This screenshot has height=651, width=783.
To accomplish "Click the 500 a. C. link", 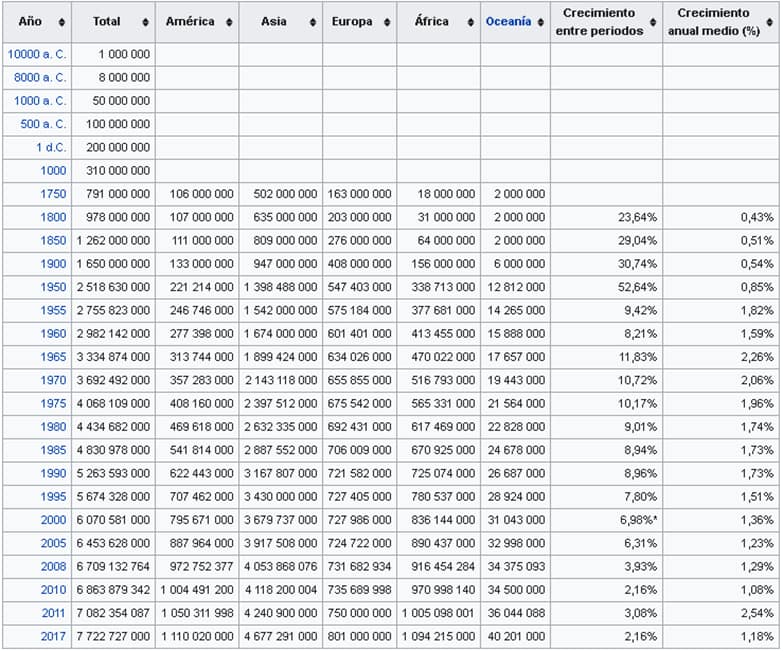I will tap(43, 124).
